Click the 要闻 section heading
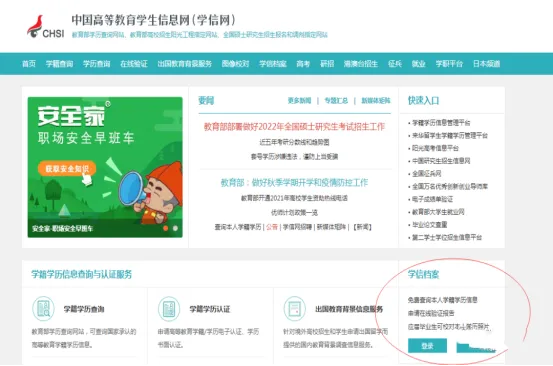 click(x=206, y=100)
